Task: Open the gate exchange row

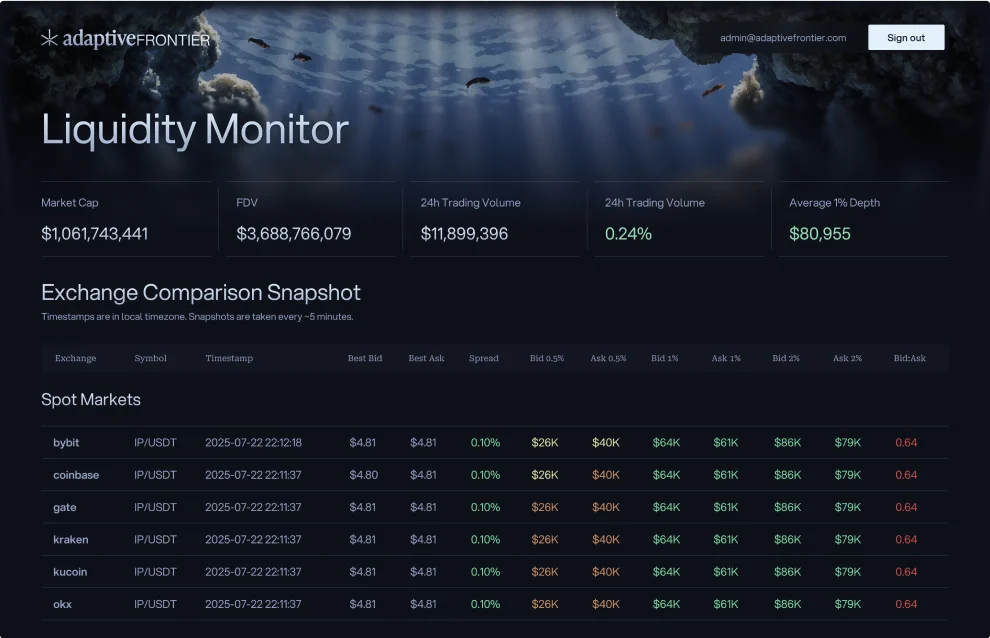Action: pos(65,507)
